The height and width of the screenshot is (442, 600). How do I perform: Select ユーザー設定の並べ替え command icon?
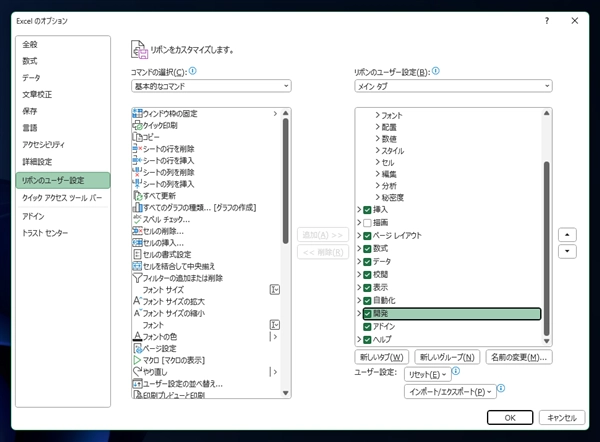click(x=137, y=383)
